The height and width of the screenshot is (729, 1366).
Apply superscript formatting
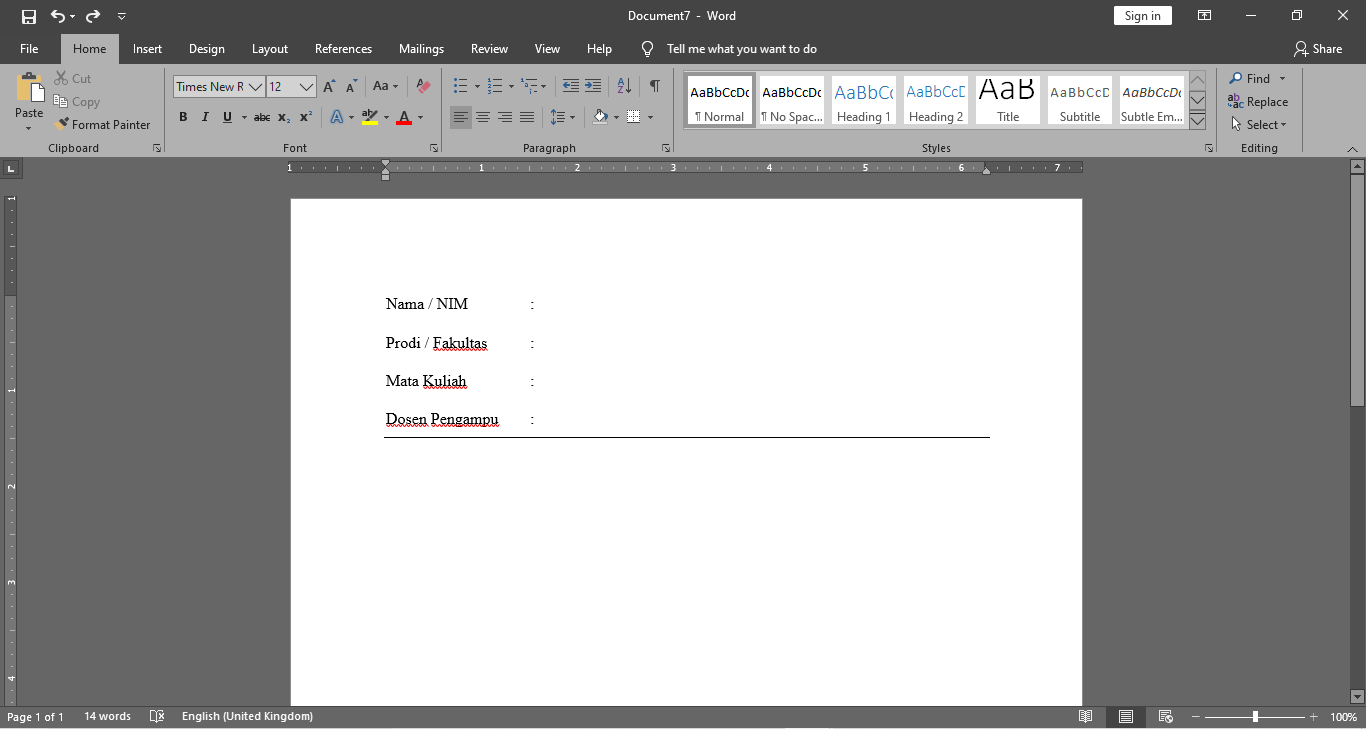point(305,117)
